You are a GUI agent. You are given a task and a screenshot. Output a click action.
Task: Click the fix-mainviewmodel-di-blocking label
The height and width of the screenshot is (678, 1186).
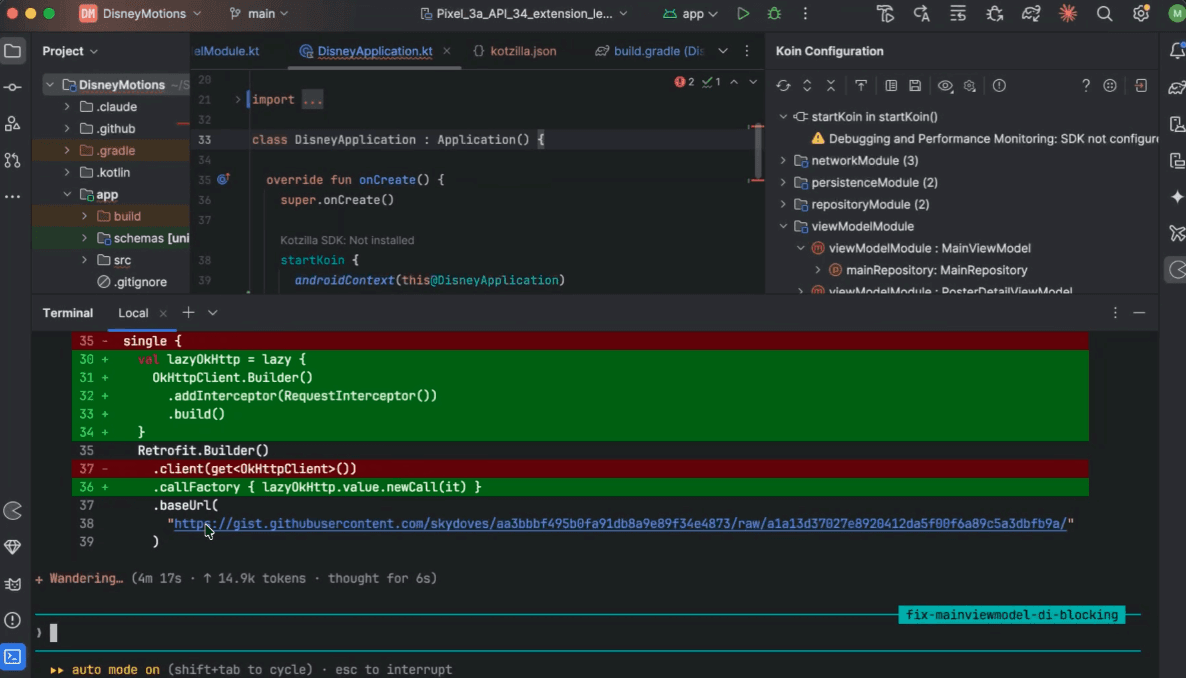[1012, 614]
